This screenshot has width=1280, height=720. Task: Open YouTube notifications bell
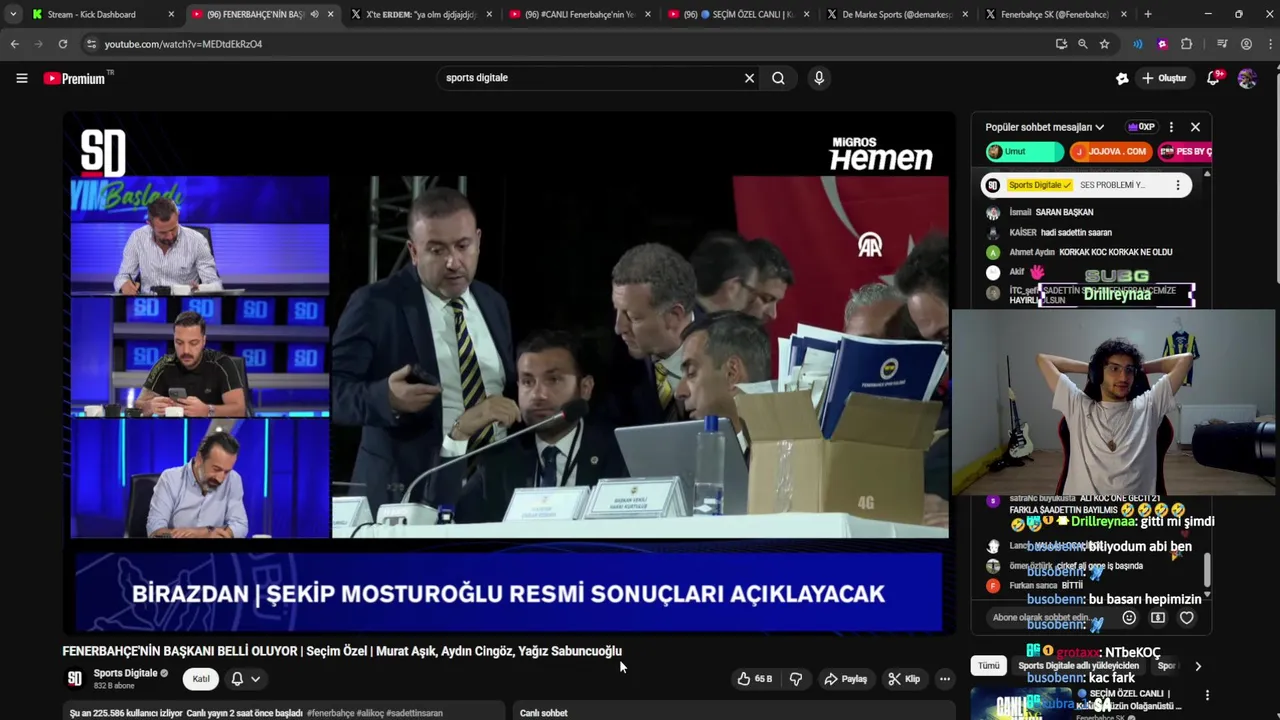1215,78
